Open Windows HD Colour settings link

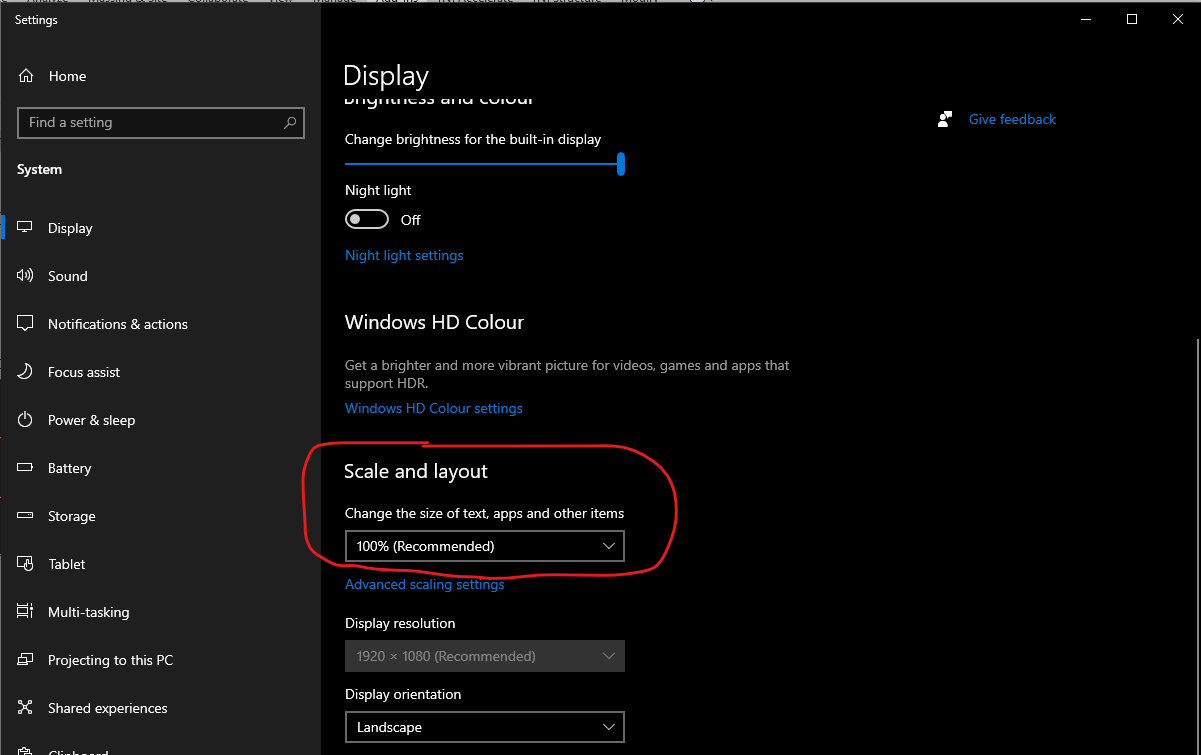pos(433,408)
